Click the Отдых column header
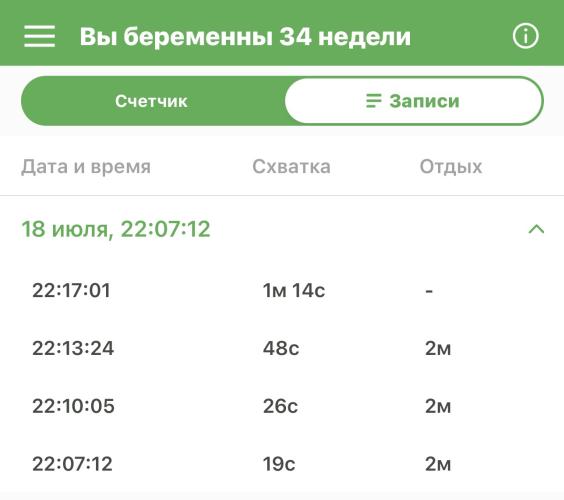Viewport: 564px width, 500px height. tap(451, 167)
